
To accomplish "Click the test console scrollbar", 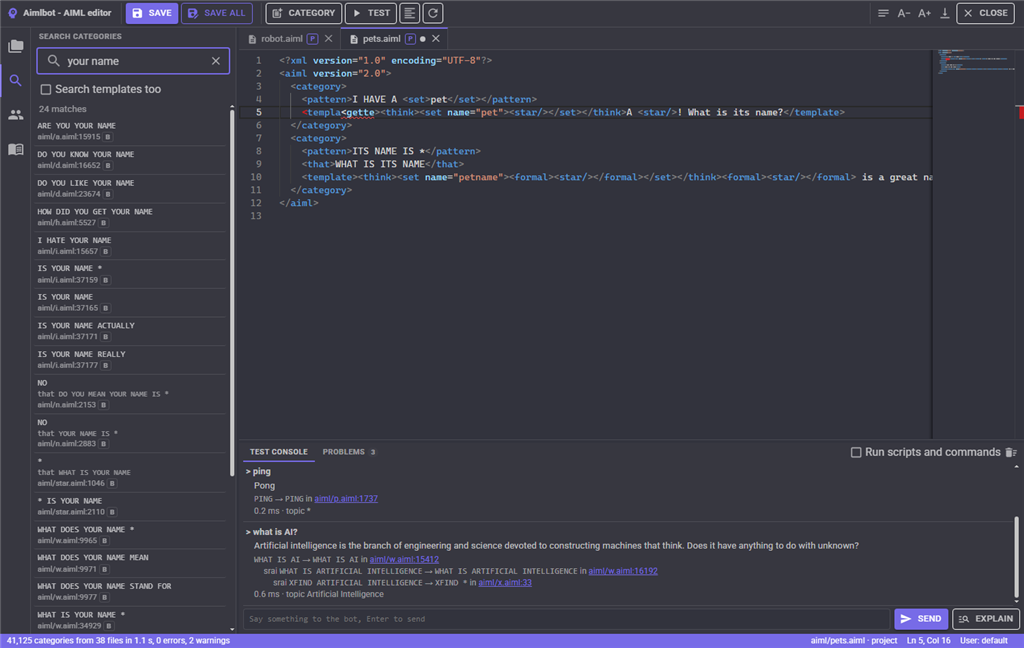I will (1016, 555).
